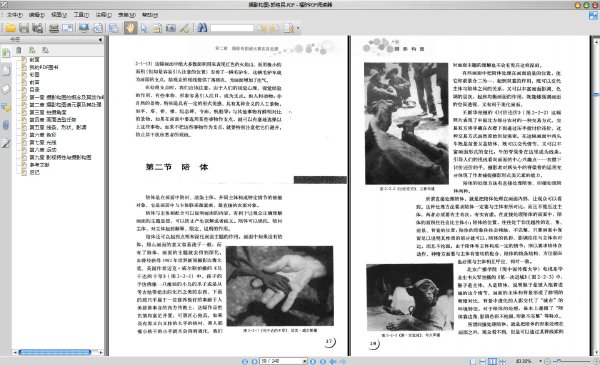
Task: Go to previous page button
Action: tap(254, 361)
